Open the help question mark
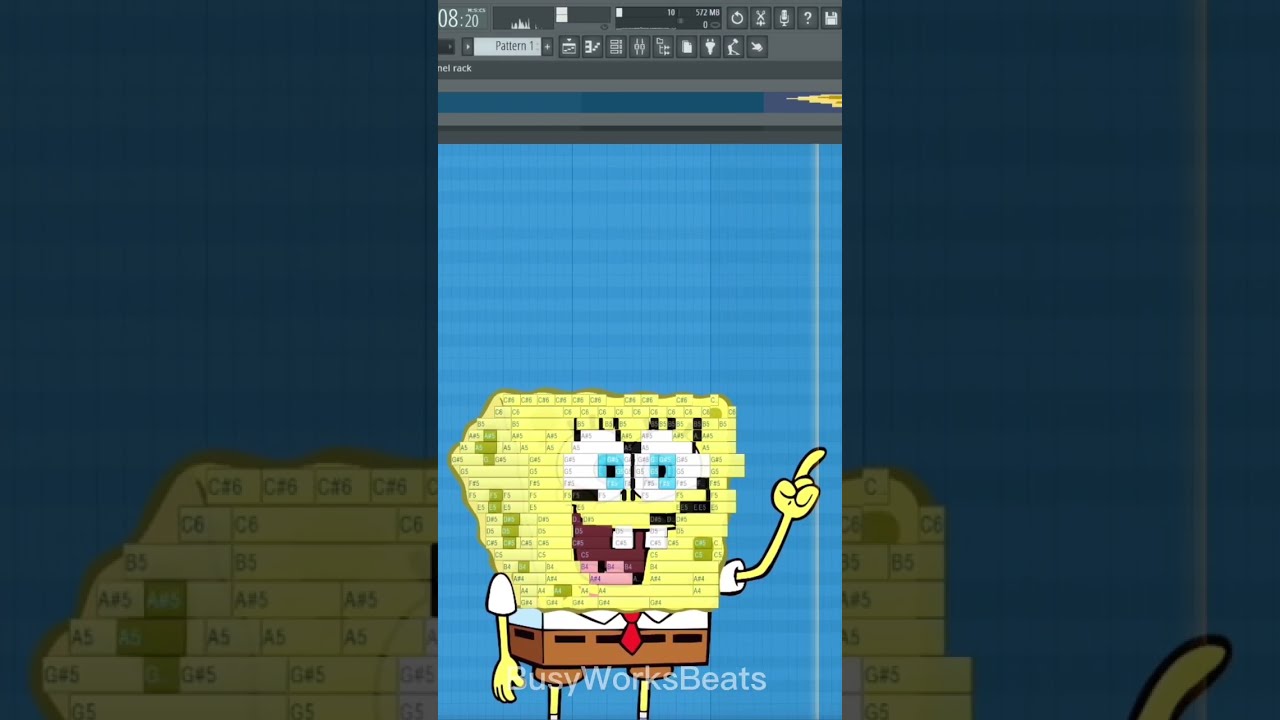Viewport: 1280px width, 720px height. (808, 18)
